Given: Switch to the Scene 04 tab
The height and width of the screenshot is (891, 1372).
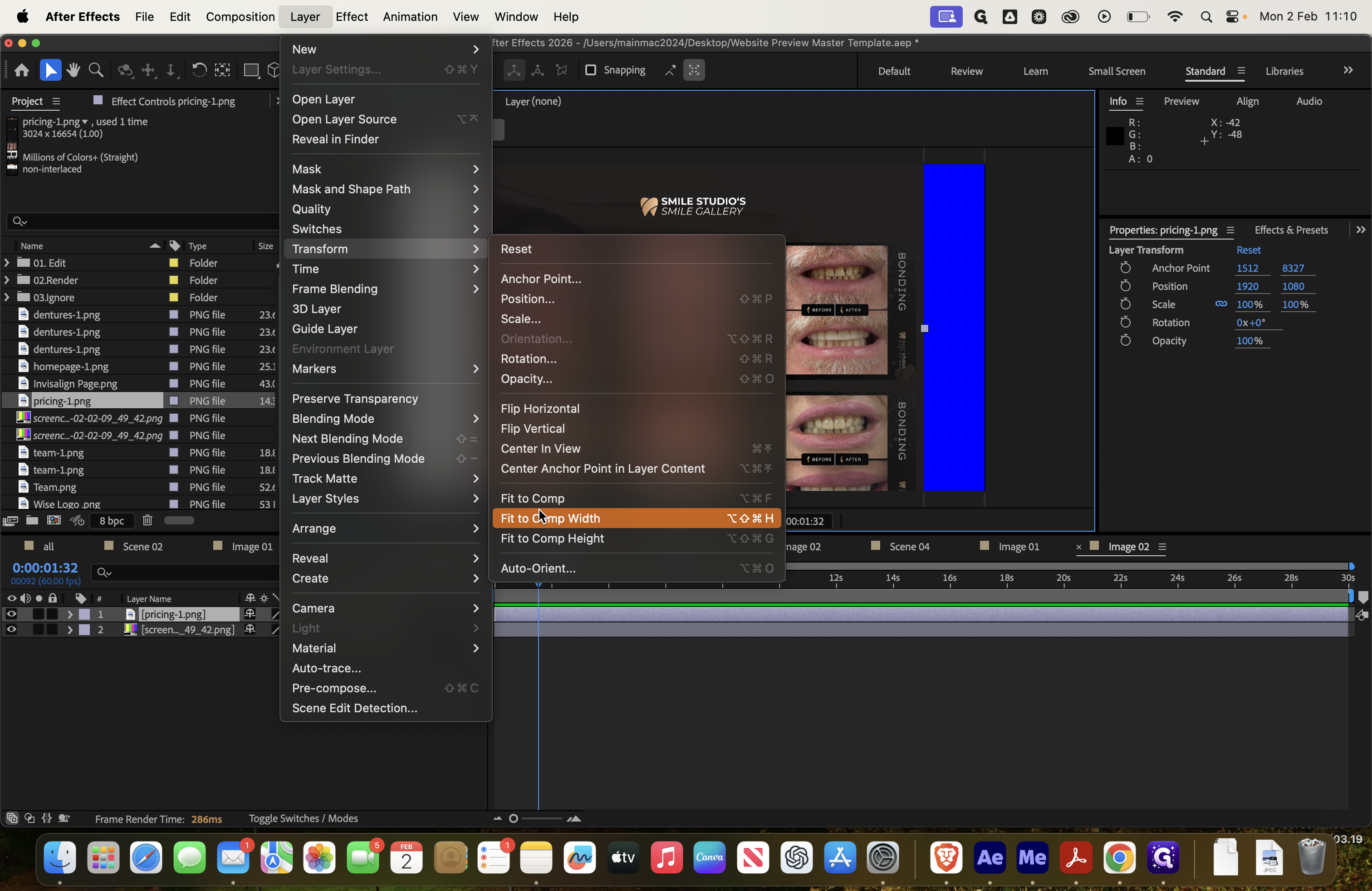Looking at the screenshot, I should point(909,546).
